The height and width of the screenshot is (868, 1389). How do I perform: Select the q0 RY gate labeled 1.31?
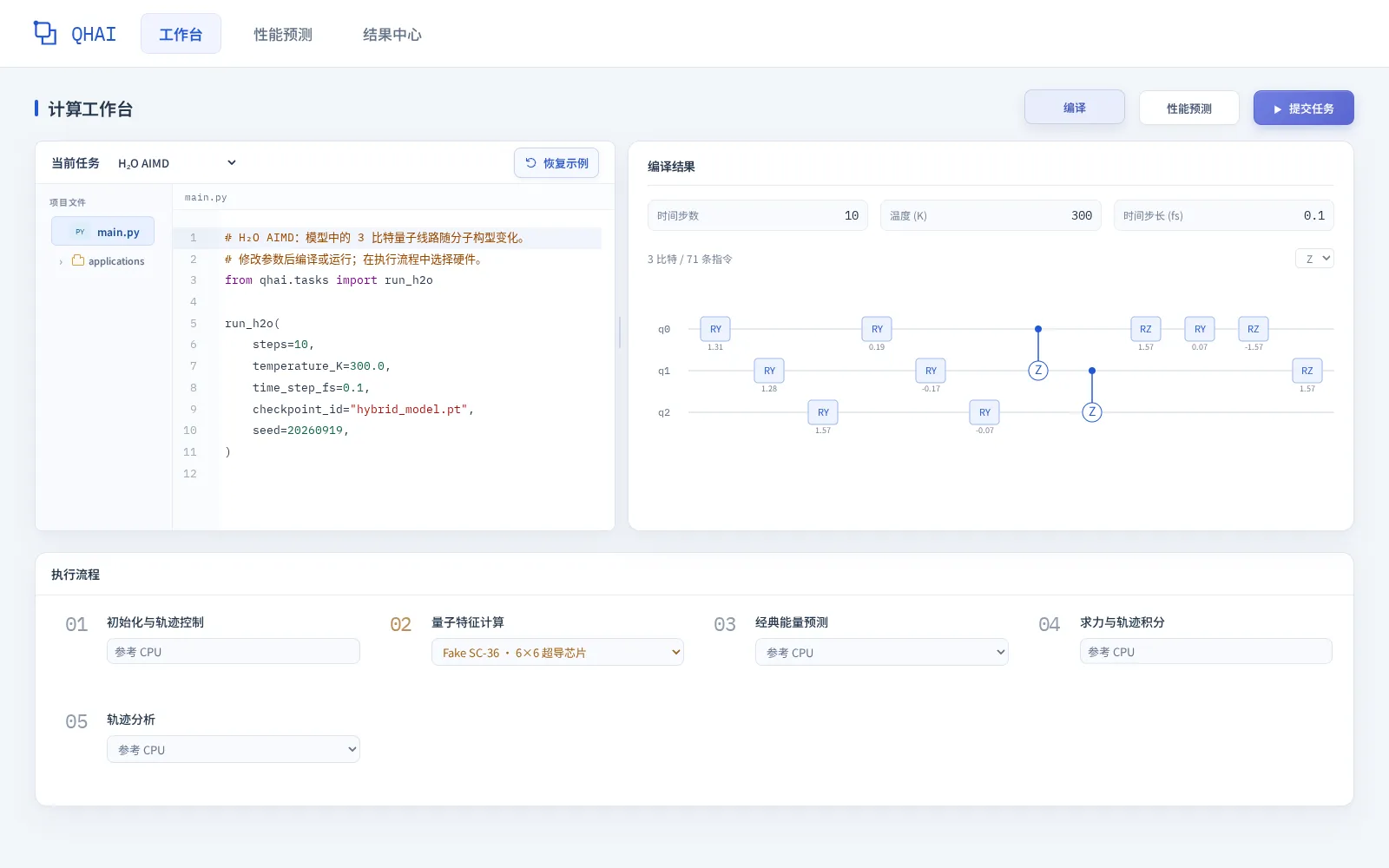715,329
